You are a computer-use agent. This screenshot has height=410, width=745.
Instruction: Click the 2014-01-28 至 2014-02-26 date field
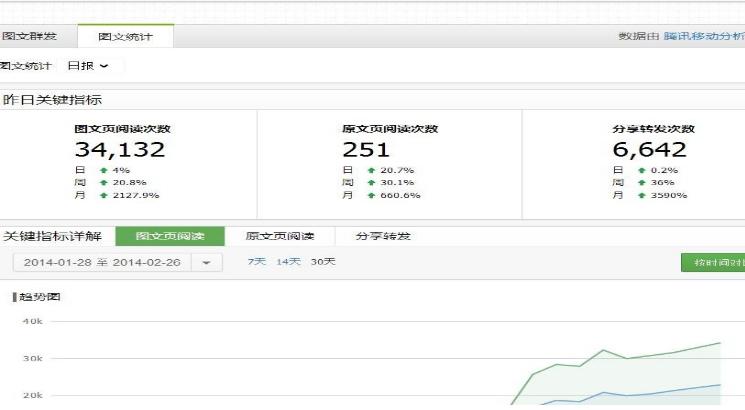click(102, 262)
